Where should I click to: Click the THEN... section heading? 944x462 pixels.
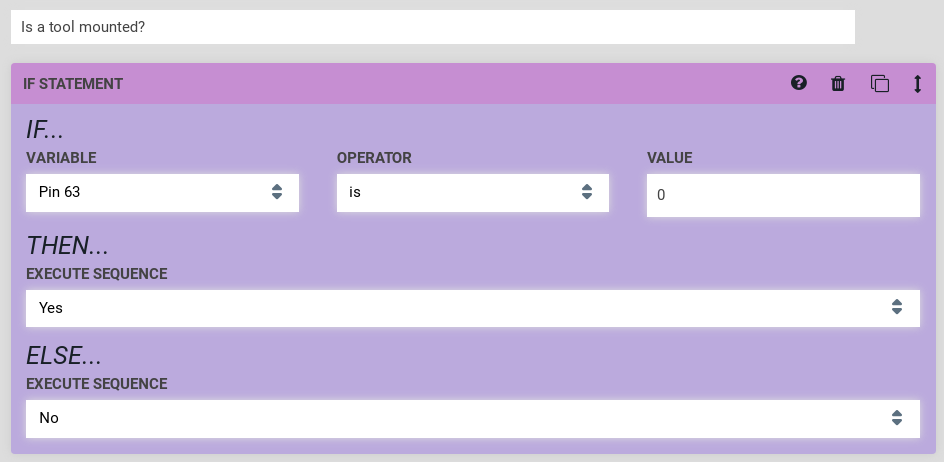click(67, 246)
